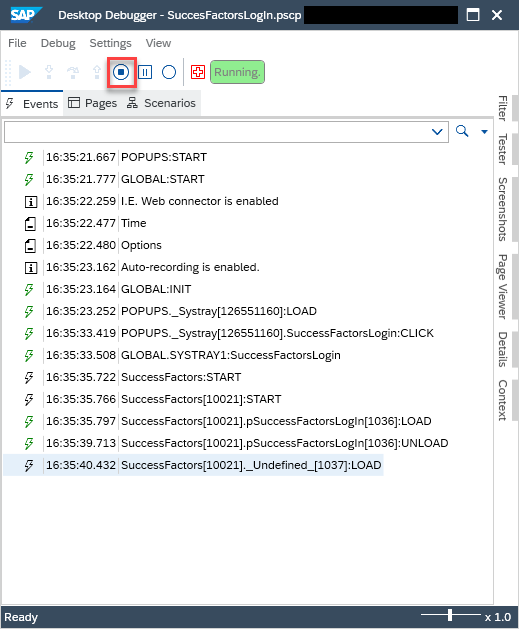Image resolution: width=519 pixels, height=629 pixels.
Task: Open the Settings menu
Action: [110, 43]
